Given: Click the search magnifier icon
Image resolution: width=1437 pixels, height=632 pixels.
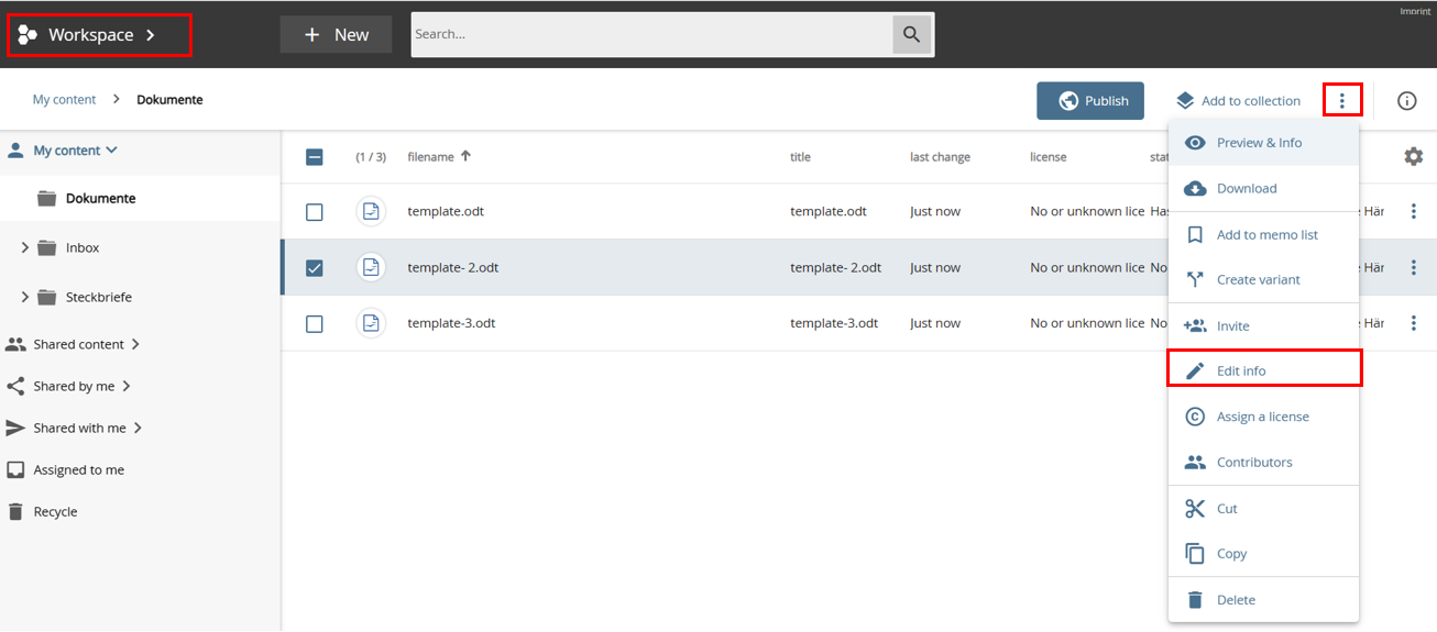Looking at the screenshot, I should [x=911, y=35].
